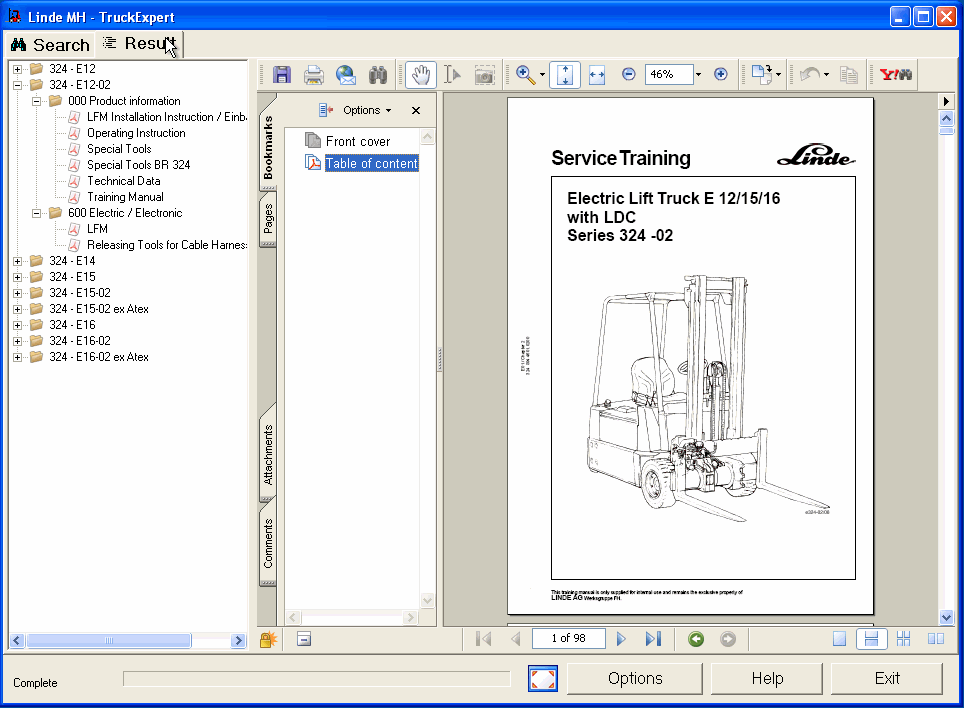This screenshot has height=708, width=964.
Task: Expand the 324 - E15-02 folder
Action: point(17,293)
